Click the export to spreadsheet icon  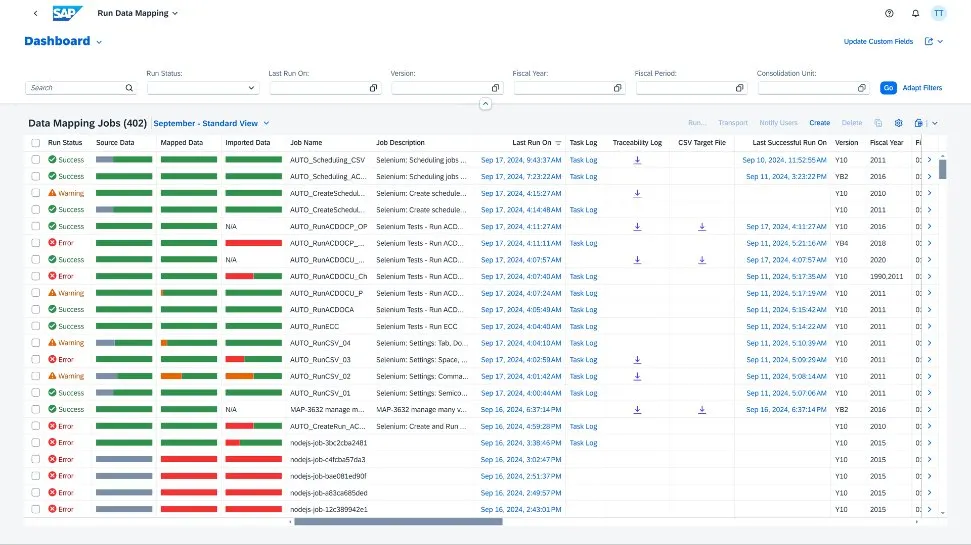point(919,123)
